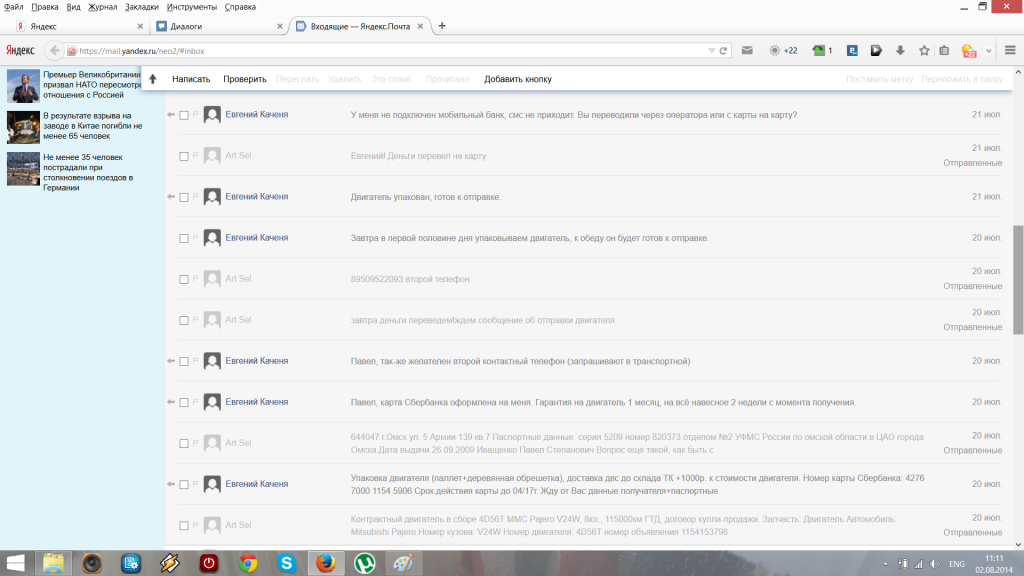Open the Закладки menu
Screen dimensions: 1024x576
tap(141, 7)
